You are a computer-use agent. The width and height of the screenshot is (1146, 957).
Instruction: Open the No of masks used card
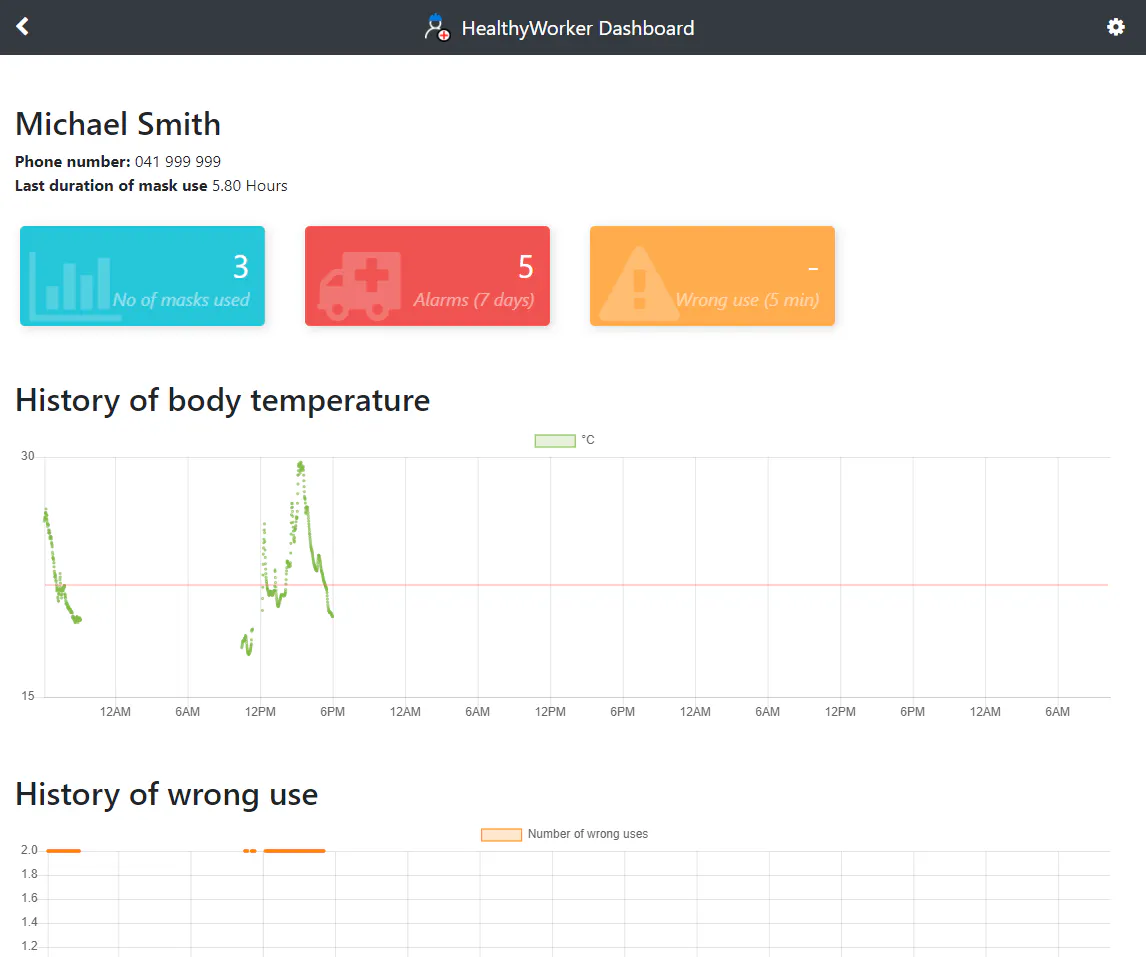tap(141, 276)
